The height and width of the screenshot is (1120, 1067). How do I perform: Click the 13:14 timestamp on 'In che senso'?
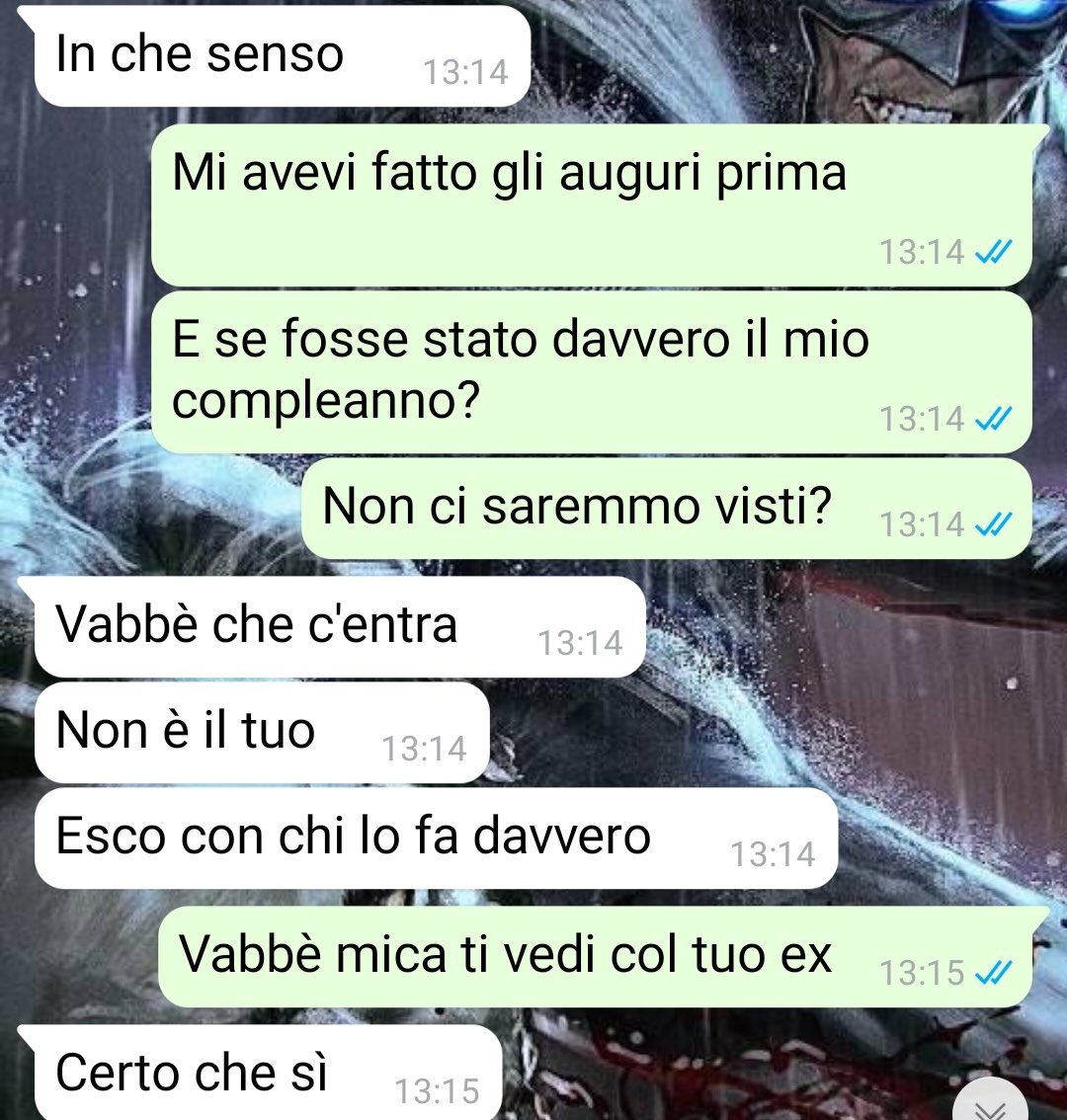tap(465, 72)
